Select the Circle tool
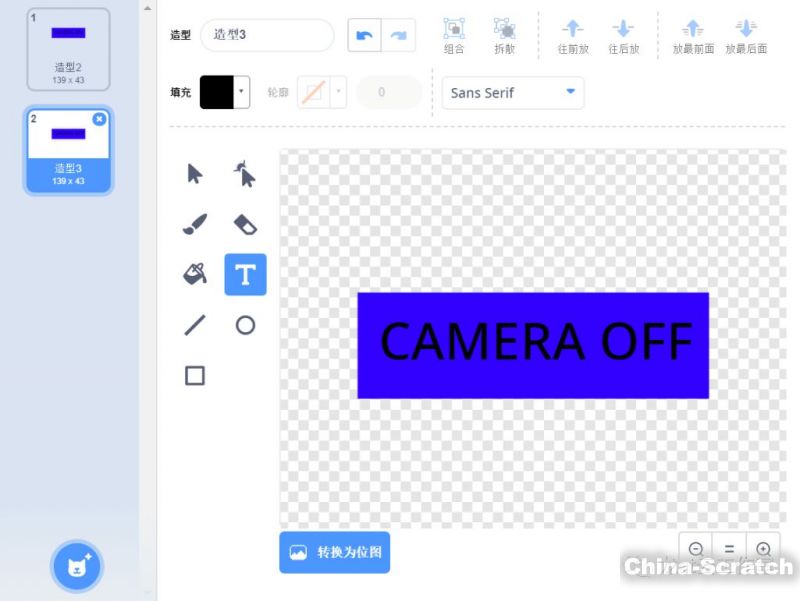The width and height of the screenshot is (800, 601). [245, 325]
